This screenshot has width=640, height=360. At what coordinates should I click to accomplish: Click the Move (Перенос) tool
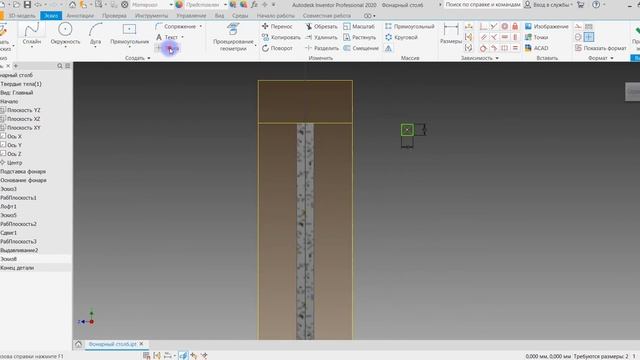click(x=277, y=26)
